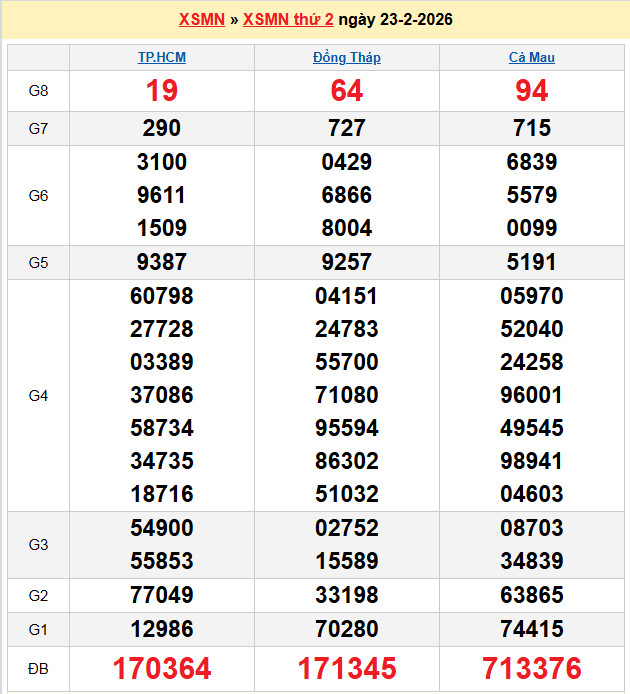The height and width of the screenshot is (694, 630).
Task: Click TP.HCM special prize number 170364
Action: (162, 668)
